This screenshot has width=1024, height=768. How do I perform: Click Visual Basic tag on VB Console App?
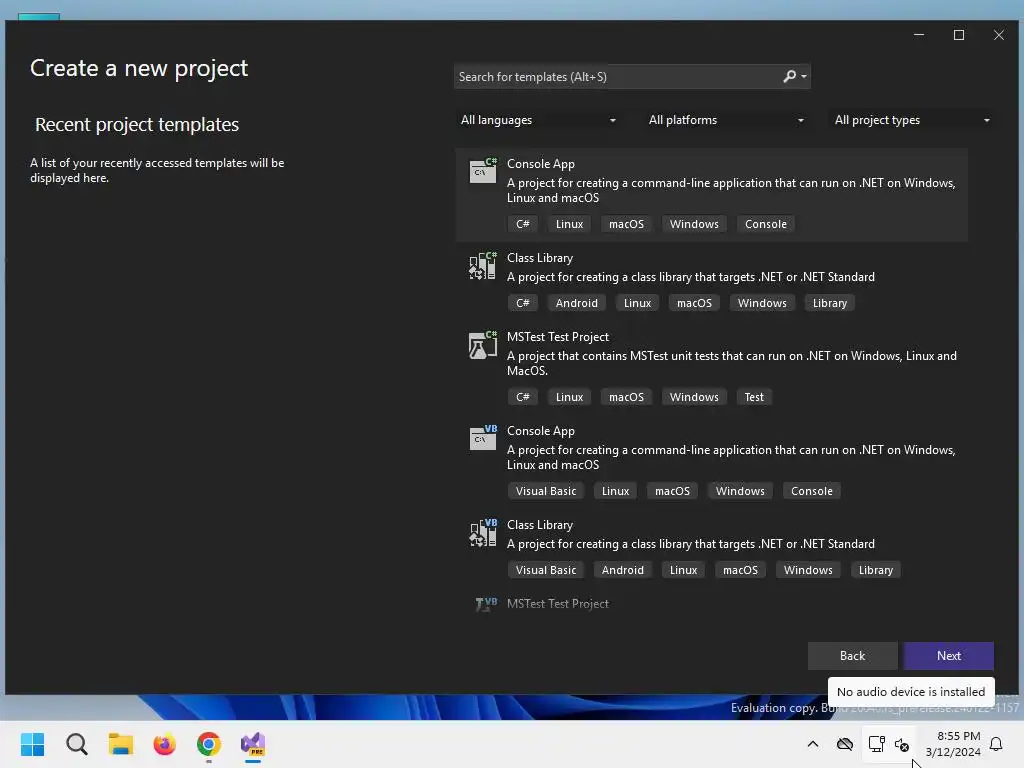click(546, 491)
